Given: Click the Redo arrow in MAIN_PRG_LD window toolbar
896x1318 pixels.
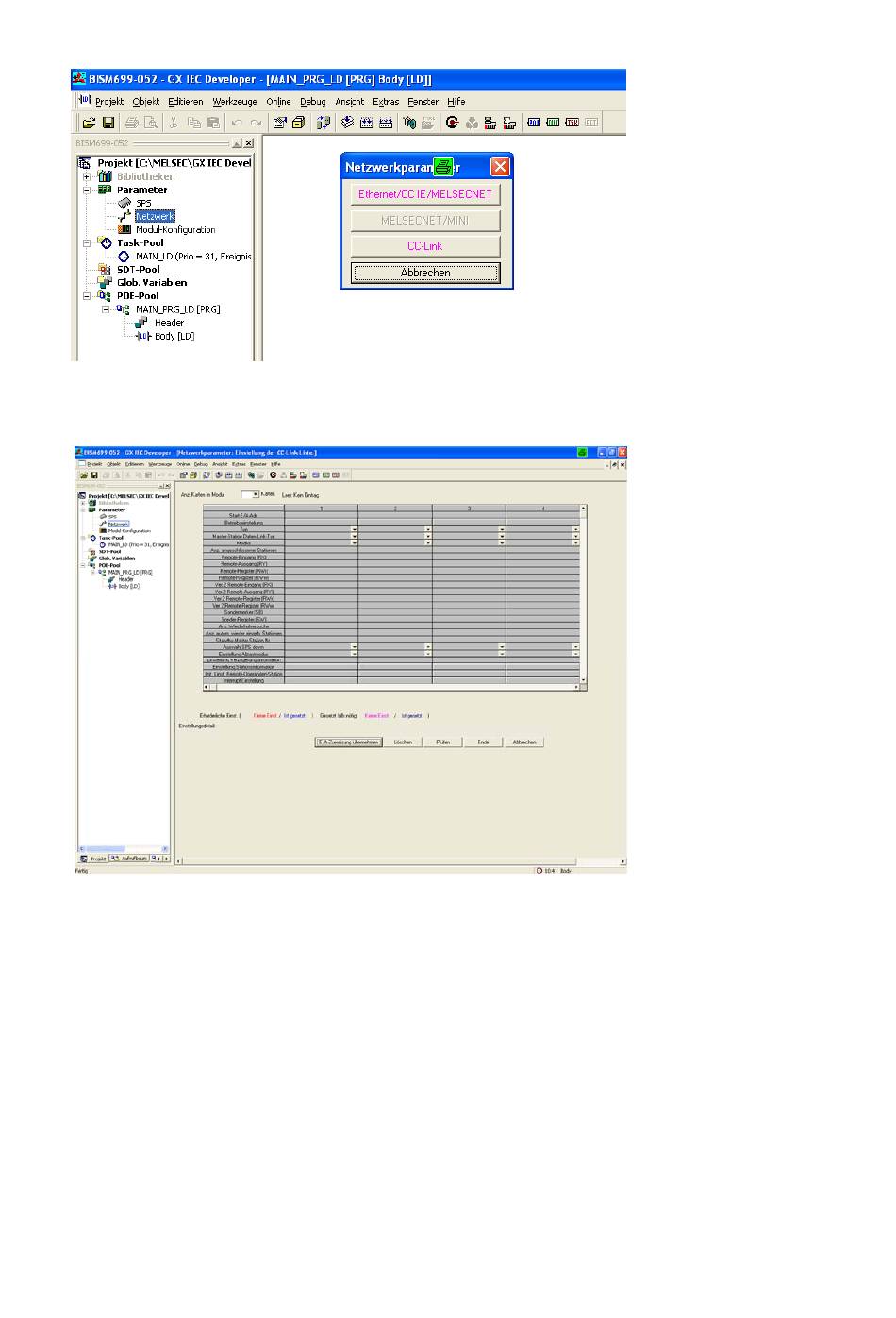Looking at the screenshot, I should (256, 123).
